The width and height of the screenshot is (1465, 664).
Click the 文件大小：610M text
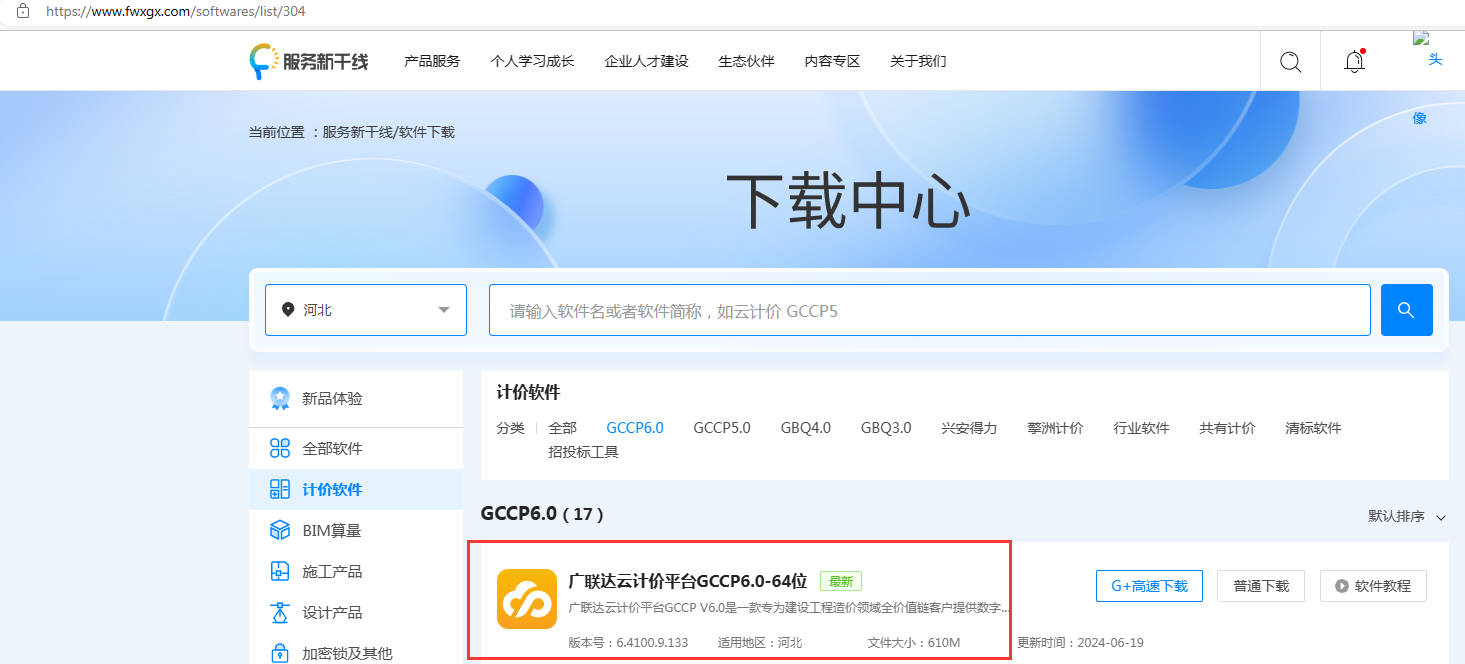click(914, 643)
